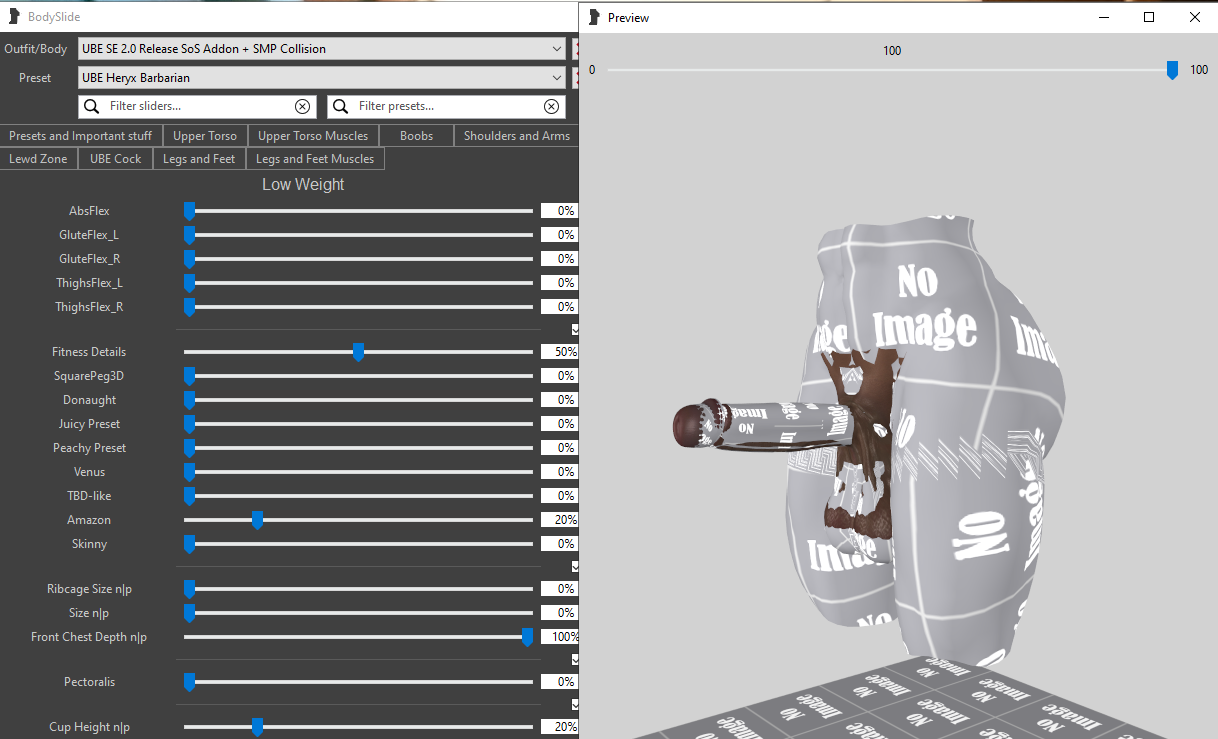Viewport: 1218px width, 739px height.
Task: Click the search magnifier in Filter sliders
Action: [x=91, y=106]
